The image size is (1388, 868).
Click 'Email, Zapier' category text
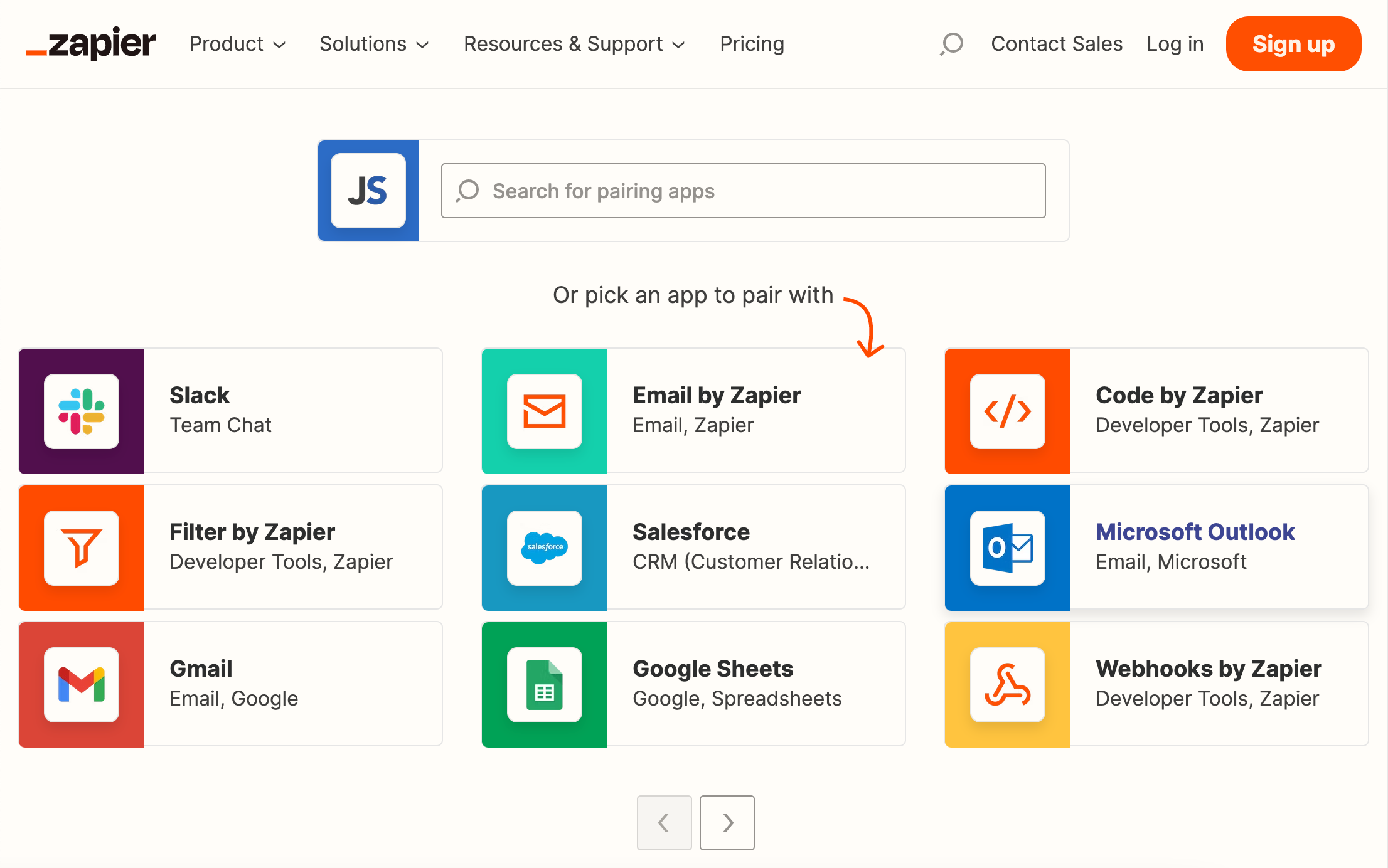point(693,425)
